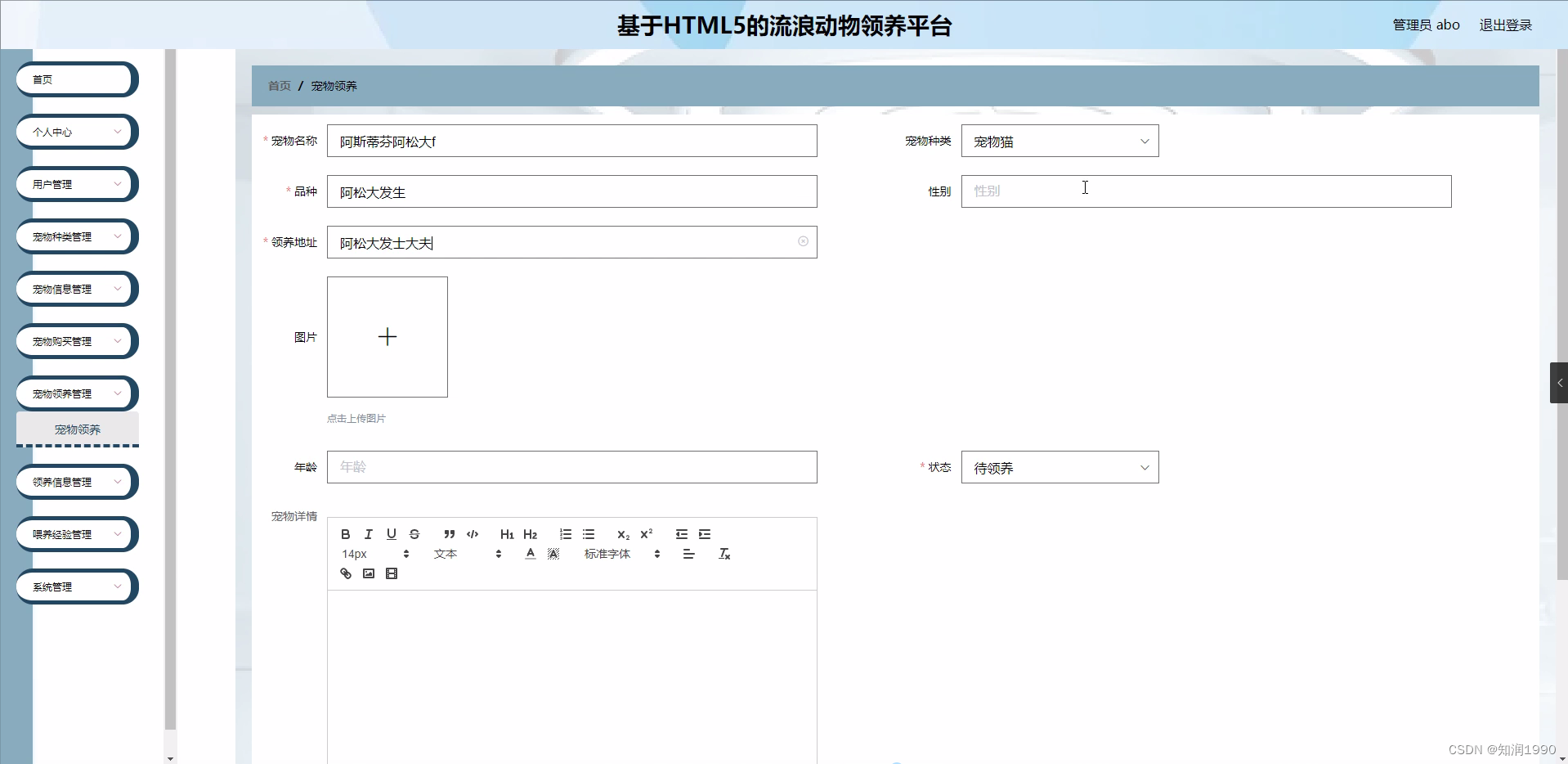Insert a hyperlink in the editor
Image resolution: width=1568 pixels, height=764 pixels.
344,573
